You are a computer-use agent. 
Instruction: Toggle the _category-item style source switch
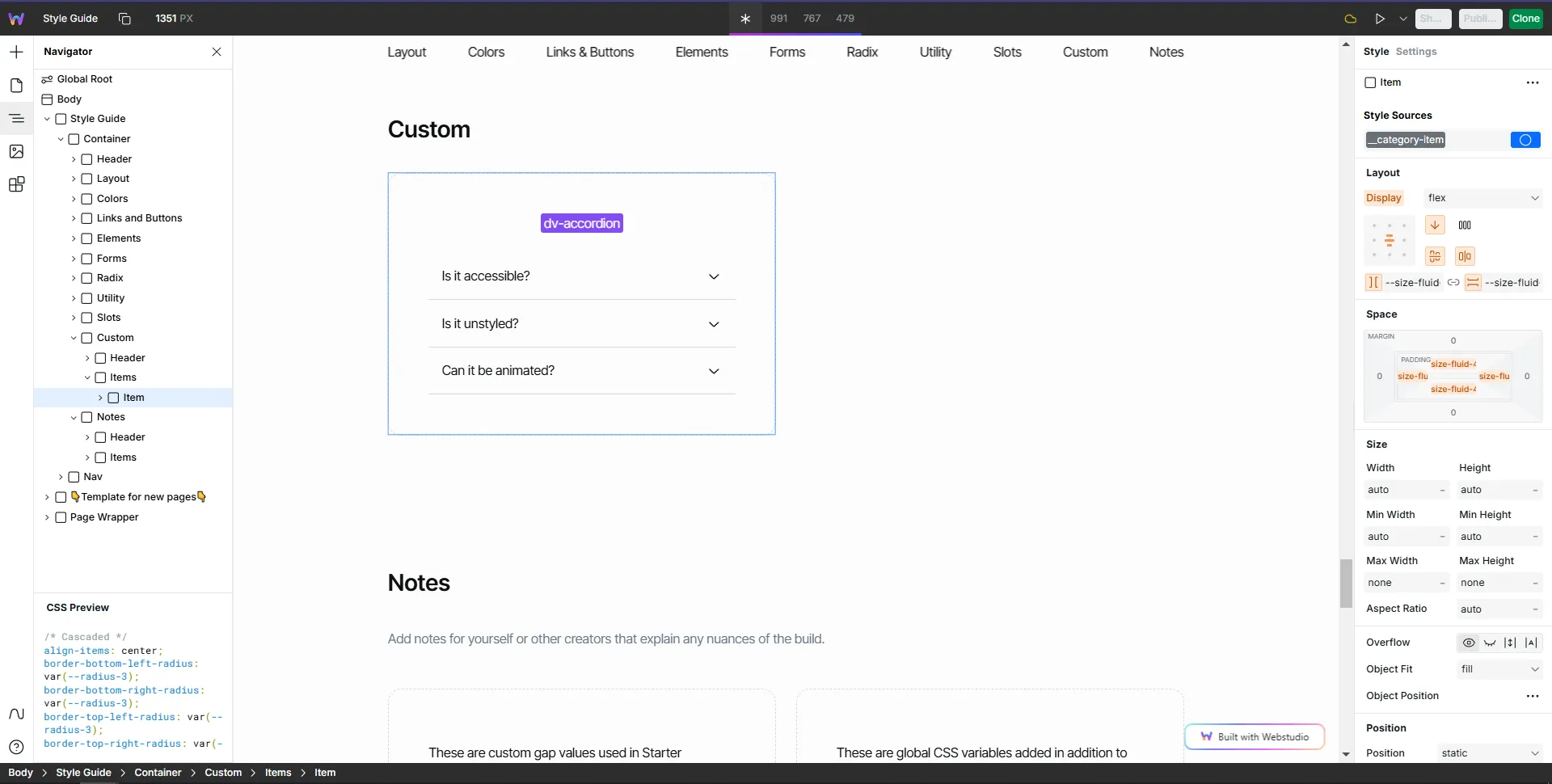(x=1525, y=140)
